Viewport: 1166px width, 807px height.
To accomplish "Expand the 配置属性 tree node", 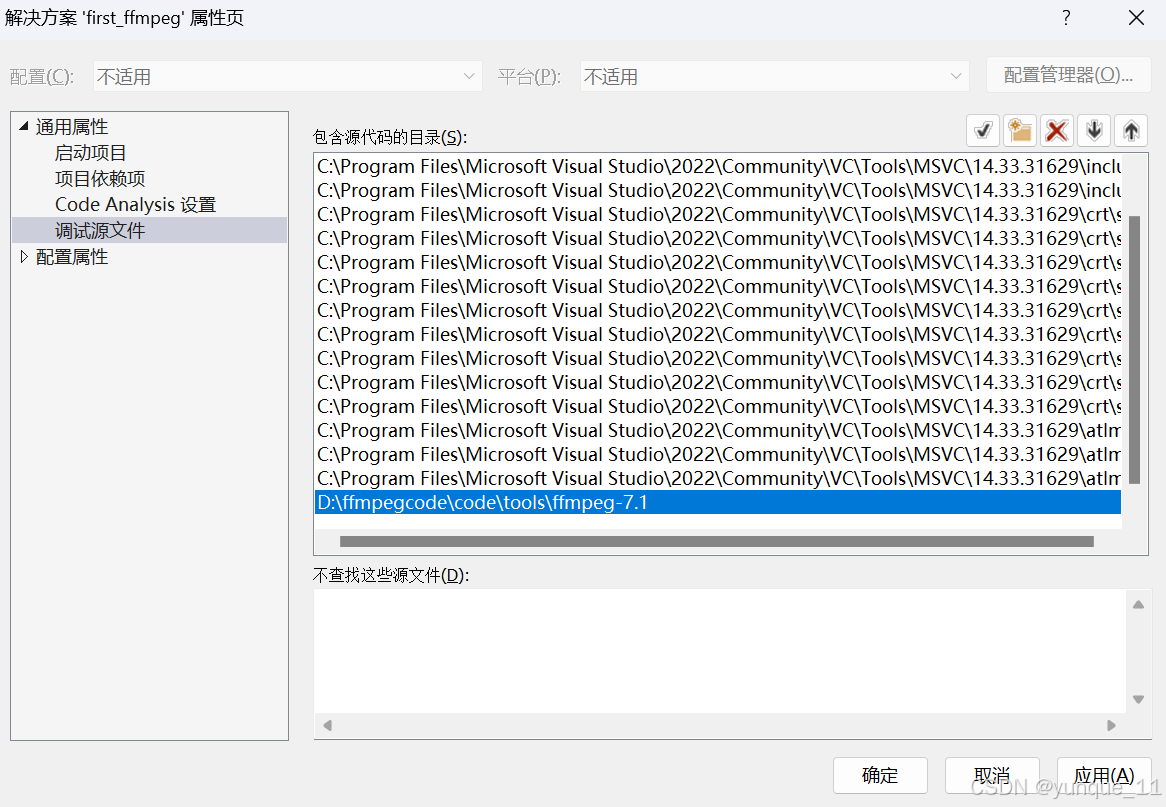I will [x=23, y=256].
